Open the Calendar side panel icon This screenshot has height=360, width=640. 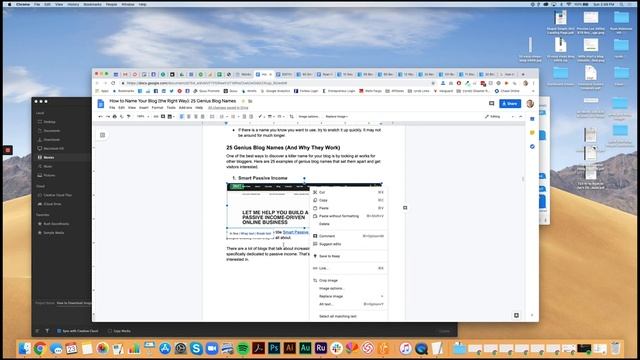click(x=532, y=119)
